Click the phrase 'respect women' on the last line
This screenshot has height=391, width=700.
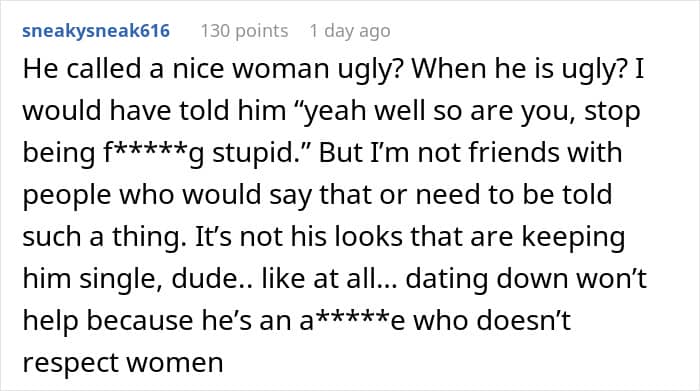pyautogui.click(x=123, y=363)
